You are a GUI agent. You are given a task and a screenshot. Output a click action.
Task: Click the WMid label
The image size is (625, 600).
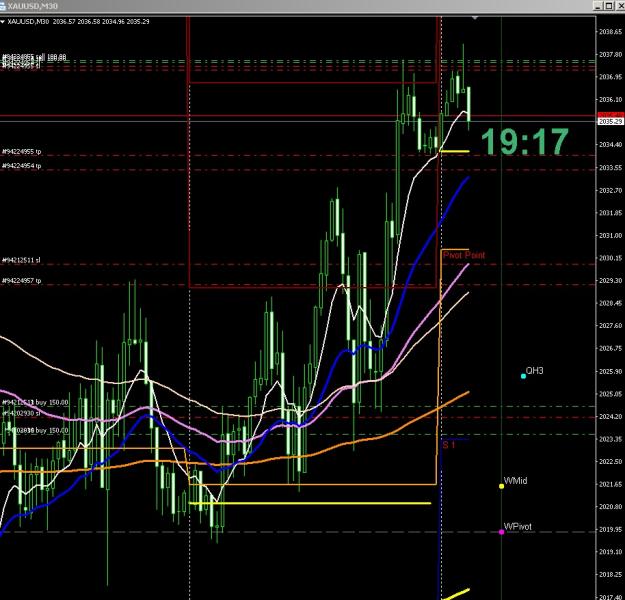[x=515, y=481]
